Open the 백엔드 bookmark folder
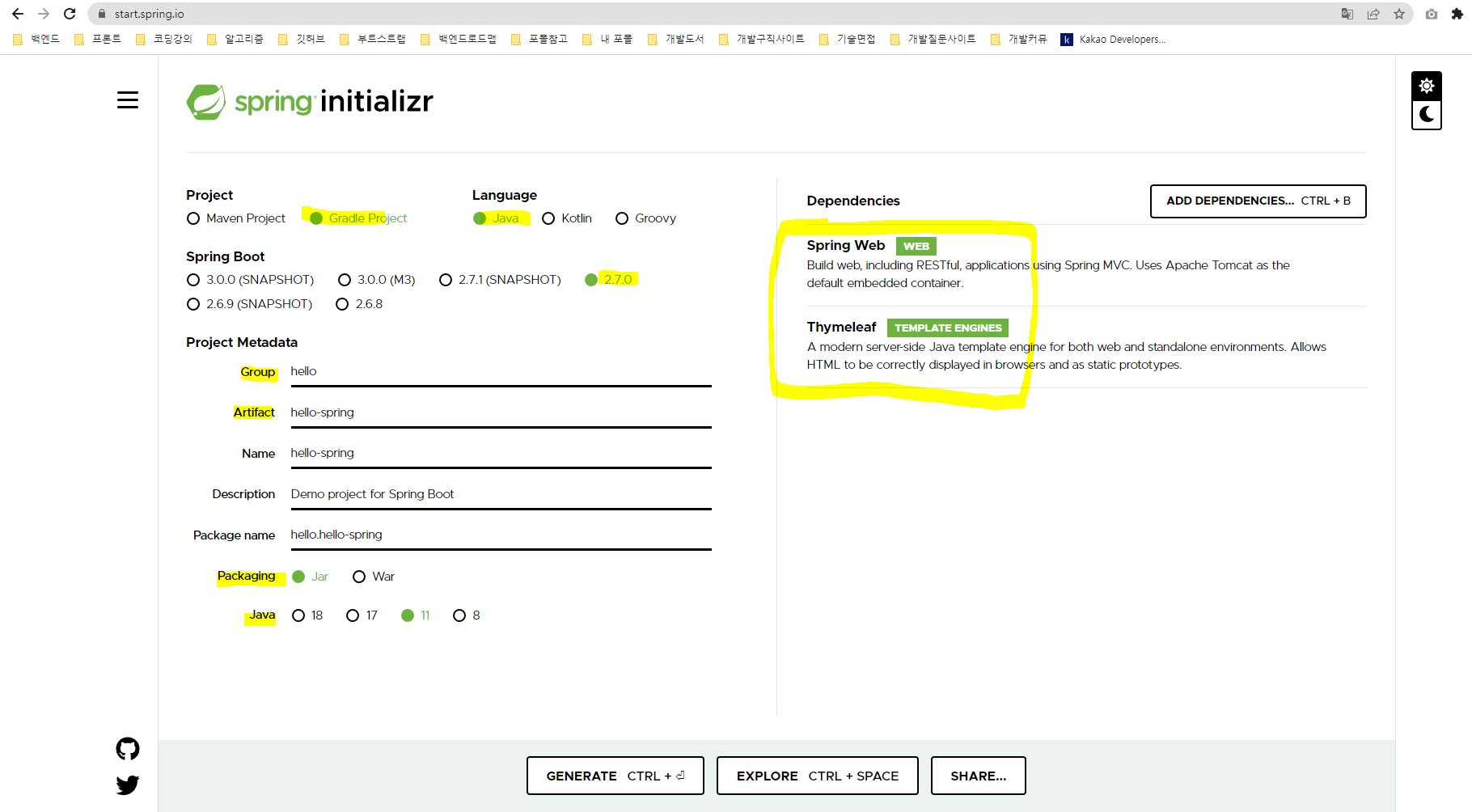This screenshot has width=1472, height=812. click(37, 39)
